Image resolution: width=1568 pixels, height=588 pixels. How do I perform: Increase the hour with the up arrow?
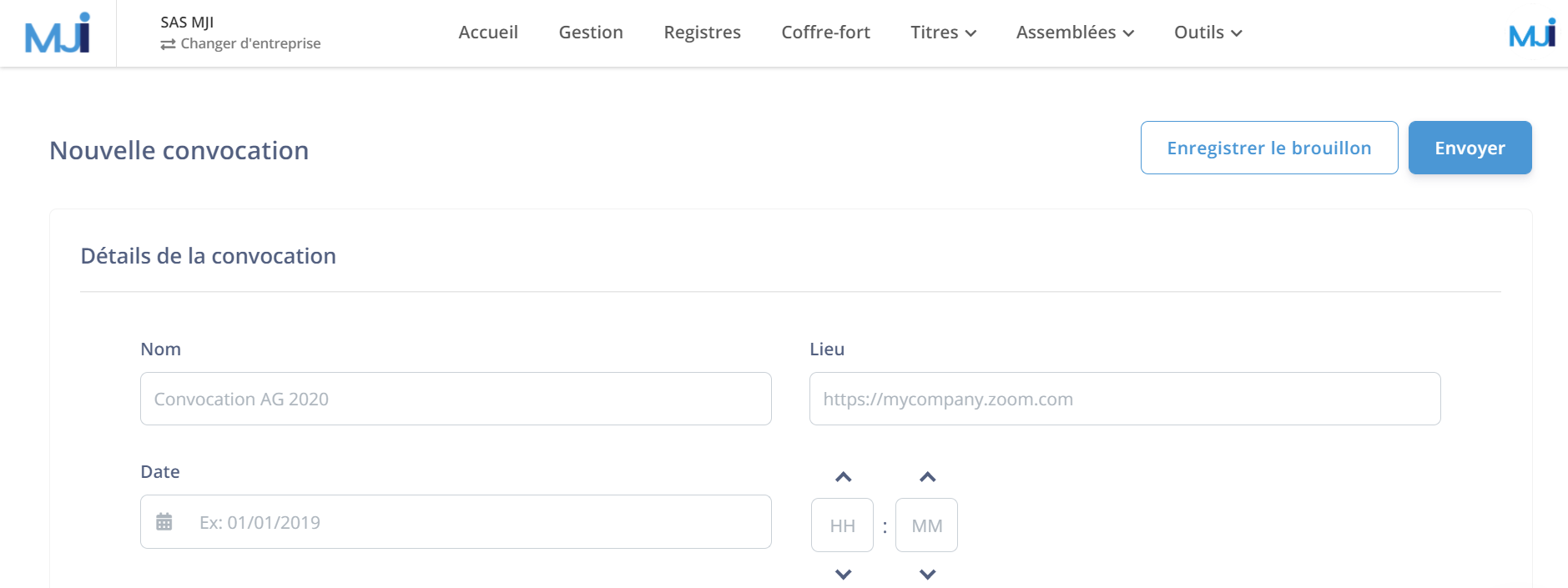point(843,477)
